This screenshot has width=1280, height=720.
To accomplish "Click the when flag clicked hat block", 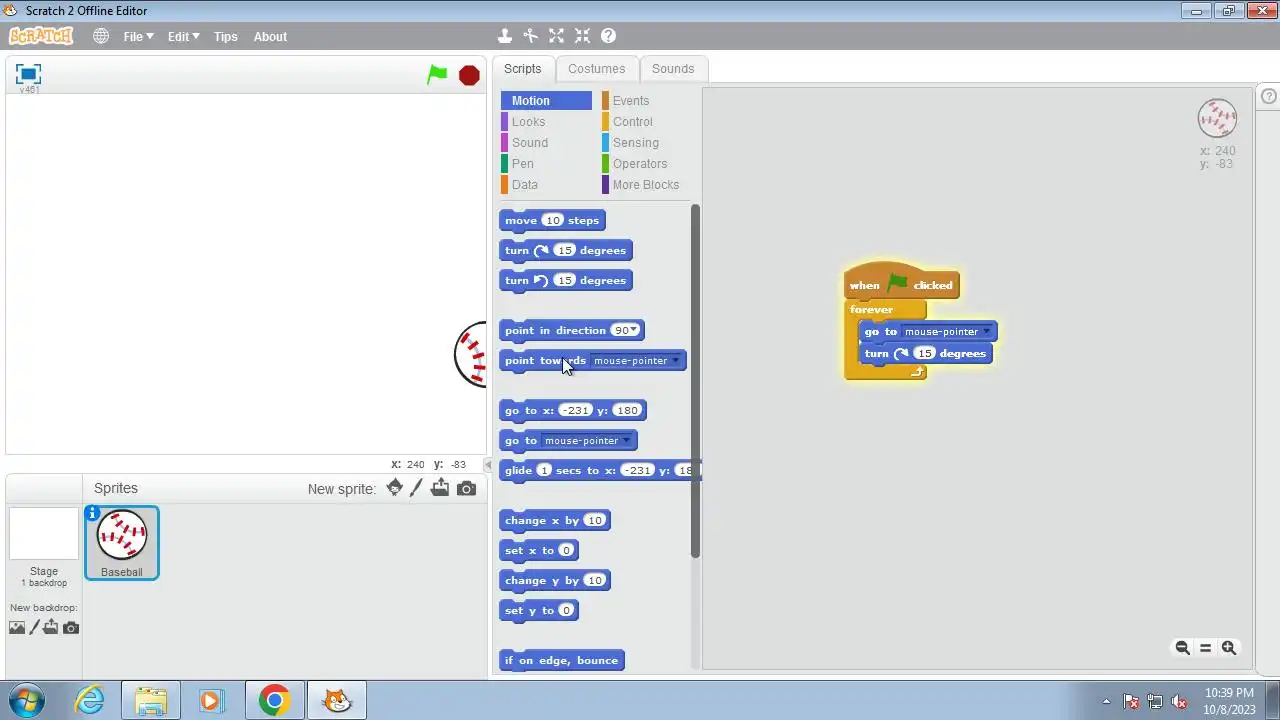I will coord(901,284).
